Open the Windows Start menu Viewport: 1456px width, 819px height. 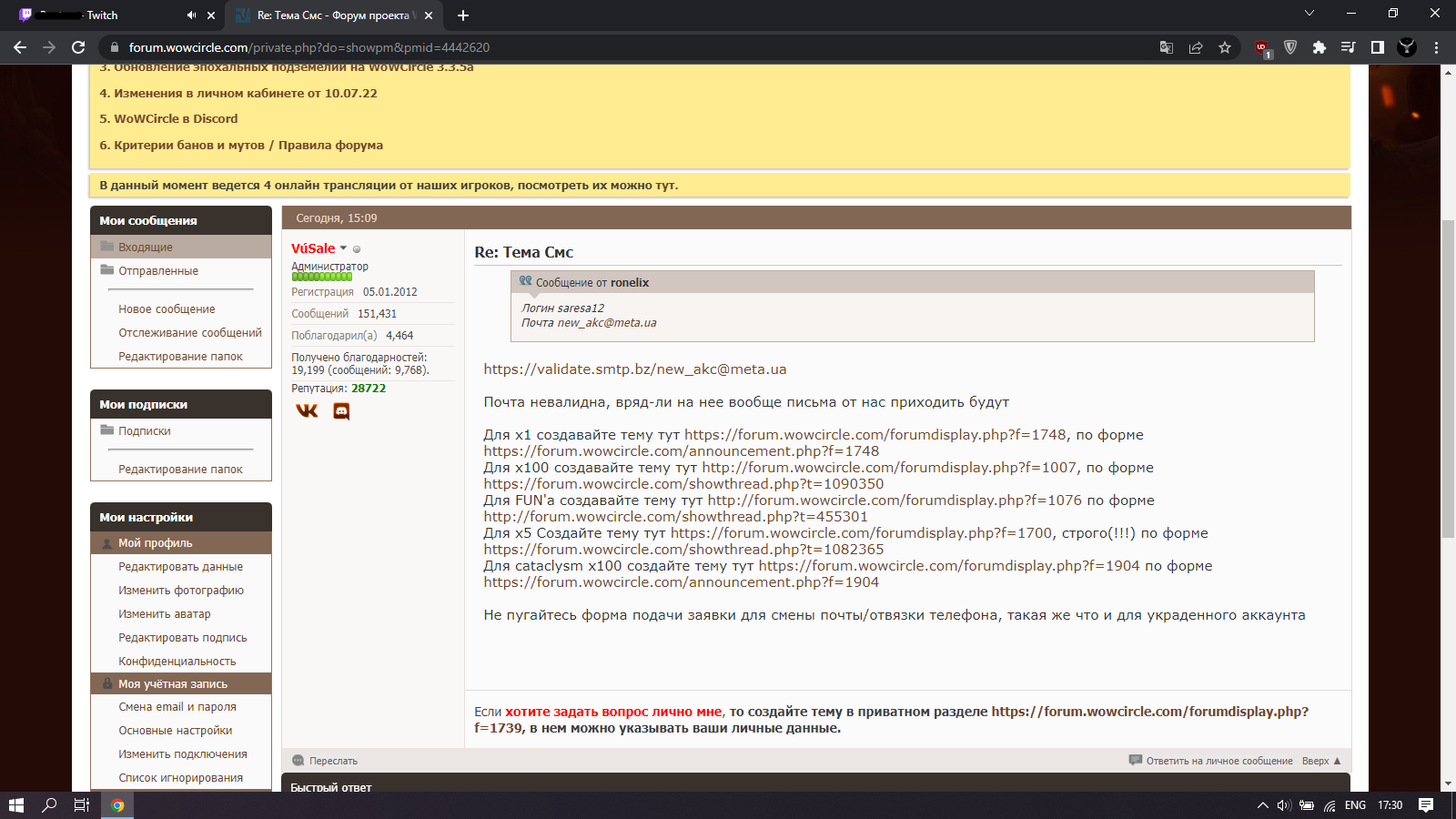click(15, 805)
